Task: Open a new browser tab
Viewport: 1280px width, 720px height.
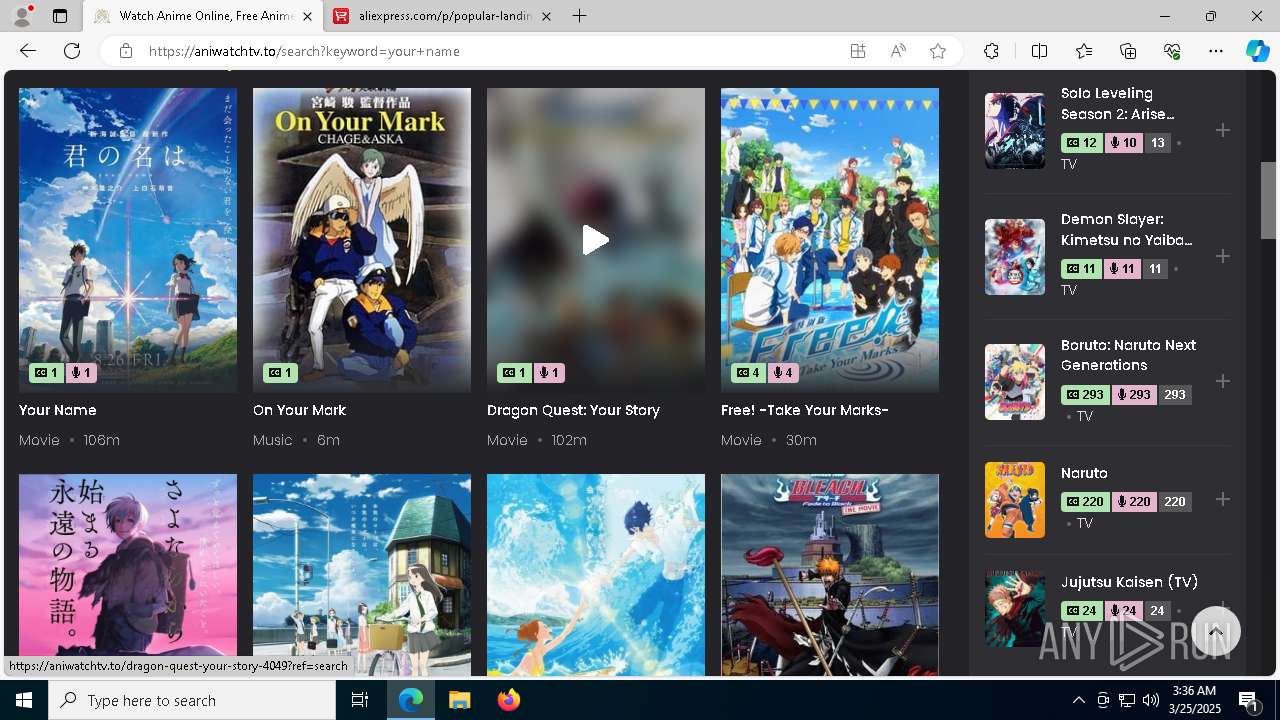Action: point(580,16)
